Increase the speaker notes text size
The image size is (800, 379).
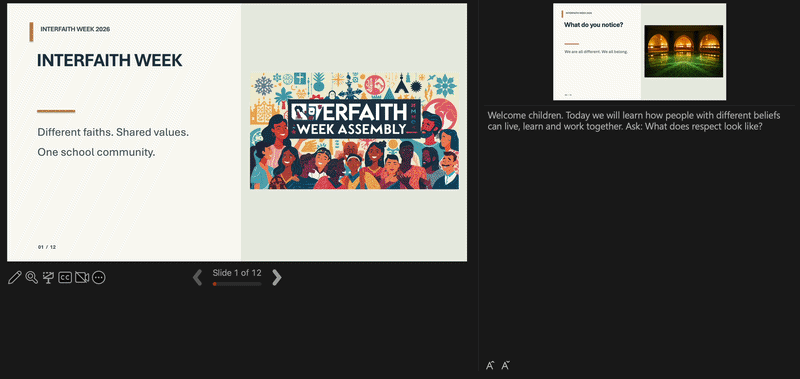(490, 365)
